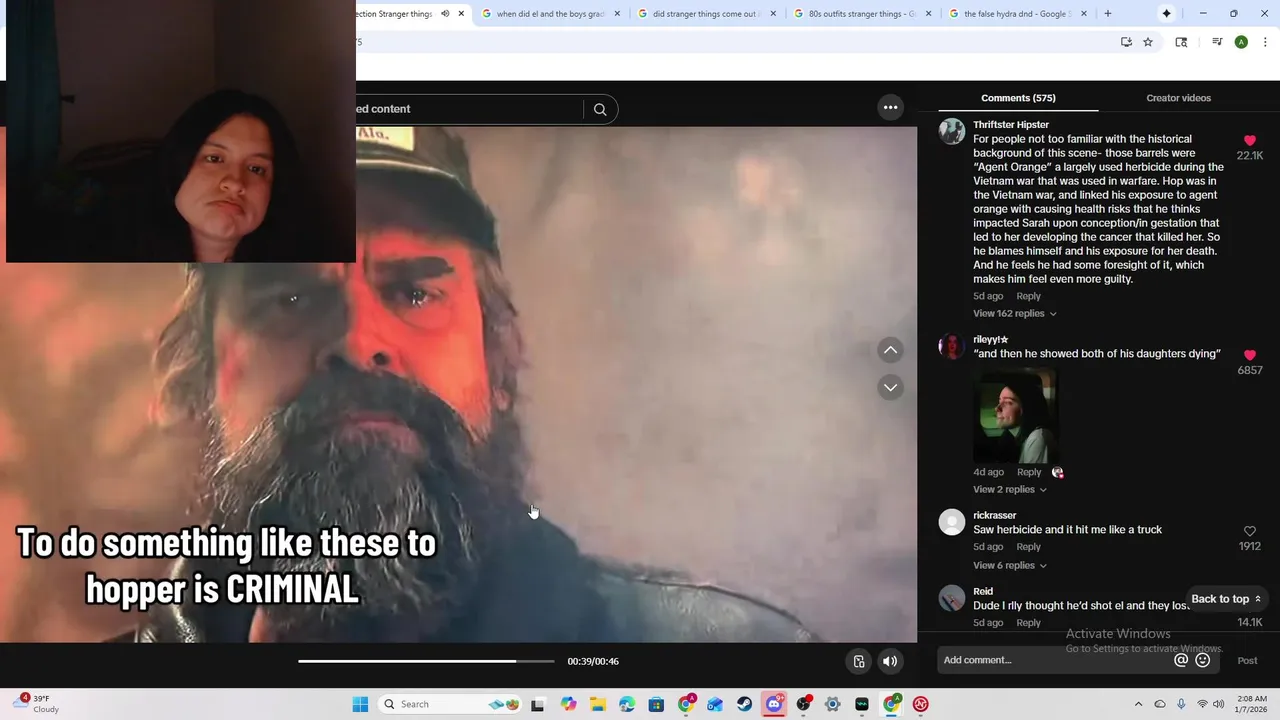Image resolution: width=1280 pixels, height=720 pixels.
Task: Switch to Creator videos tab
Action: [1178, 98]
